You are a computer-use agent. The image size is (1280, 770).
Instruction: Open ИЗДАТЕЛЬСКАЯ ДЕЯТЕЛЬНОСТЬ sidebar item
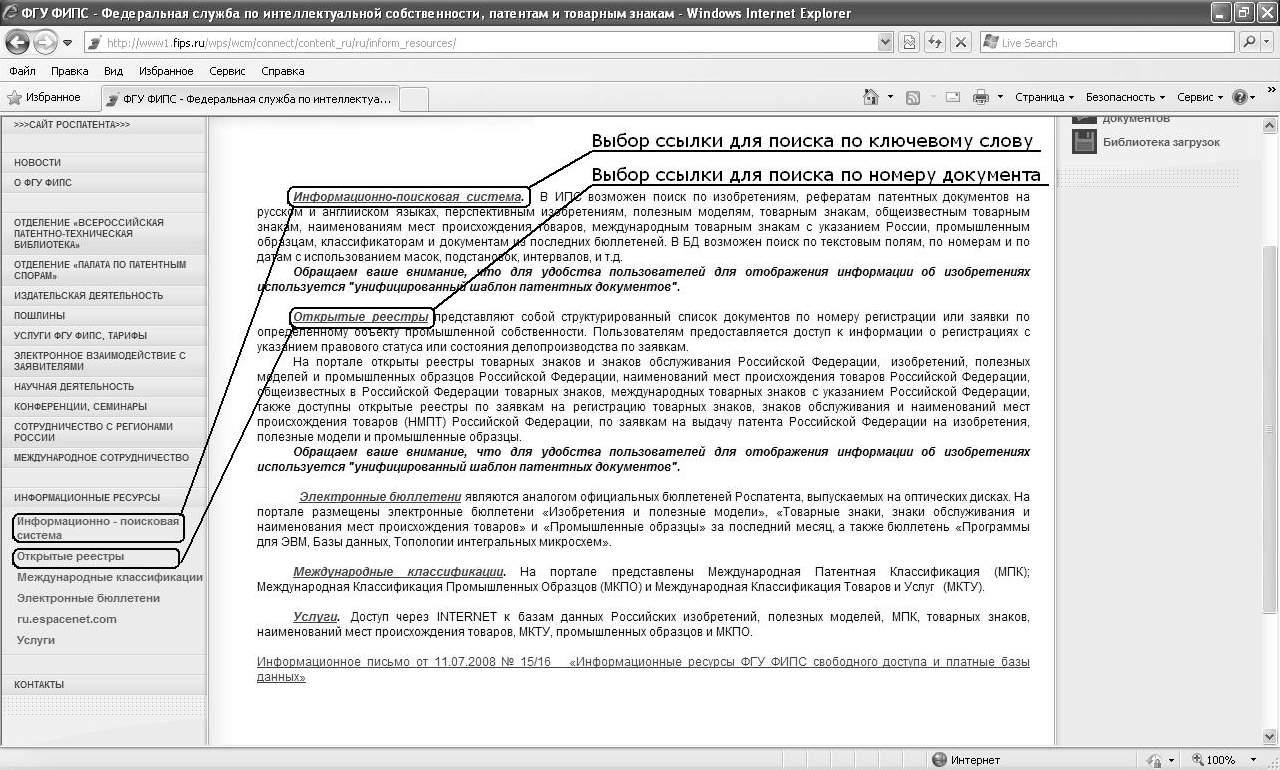point(88,295)
